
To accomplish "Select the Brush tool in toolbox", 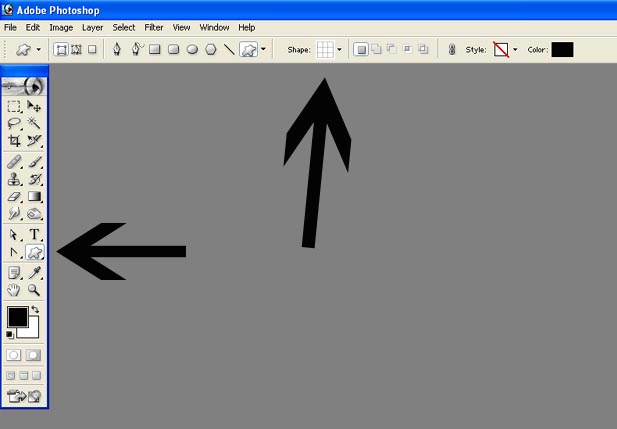I will [34, 162].
